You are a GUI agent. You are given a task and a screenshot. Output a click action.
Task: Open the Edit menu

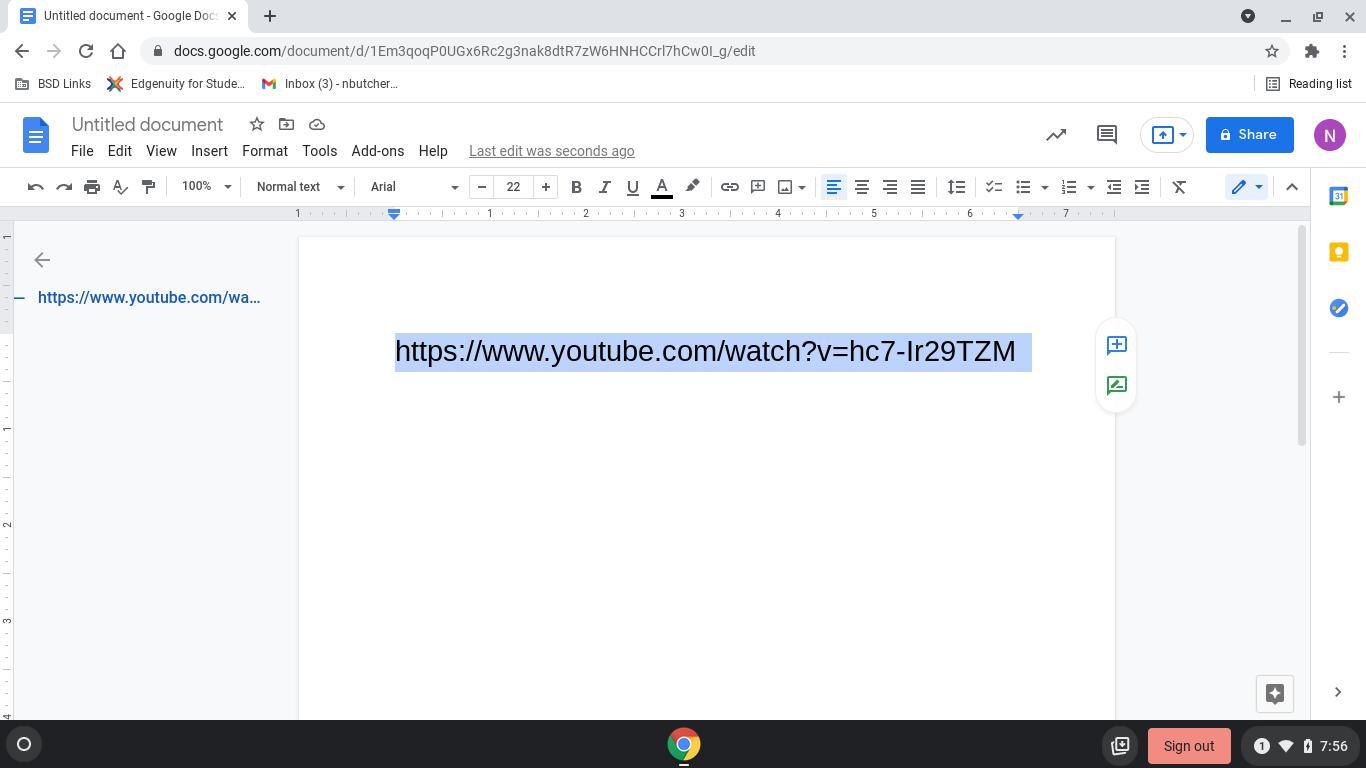[x=120, y=151]
